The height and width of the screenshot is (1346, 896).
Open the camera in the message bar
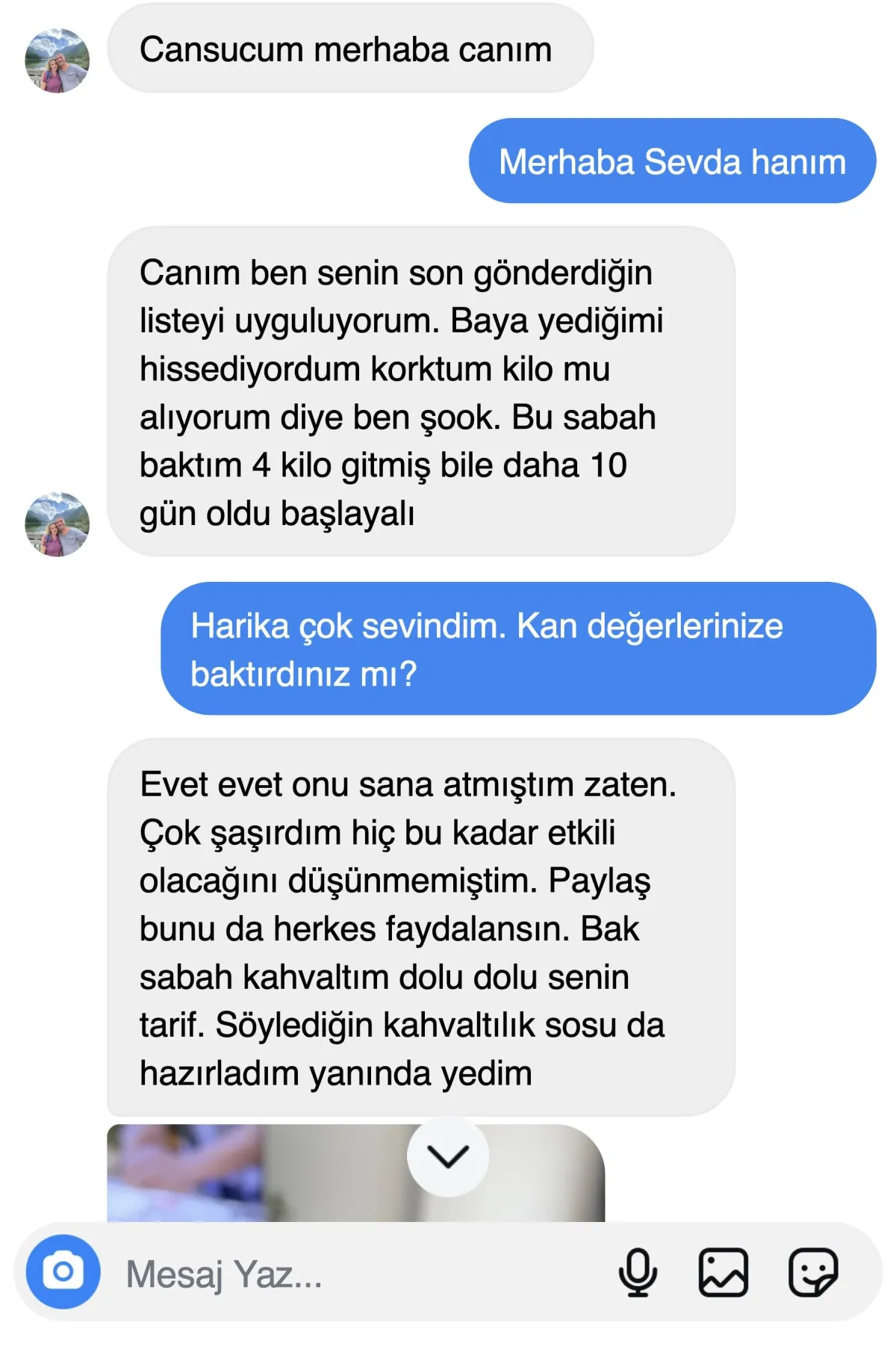[63, 1271]
